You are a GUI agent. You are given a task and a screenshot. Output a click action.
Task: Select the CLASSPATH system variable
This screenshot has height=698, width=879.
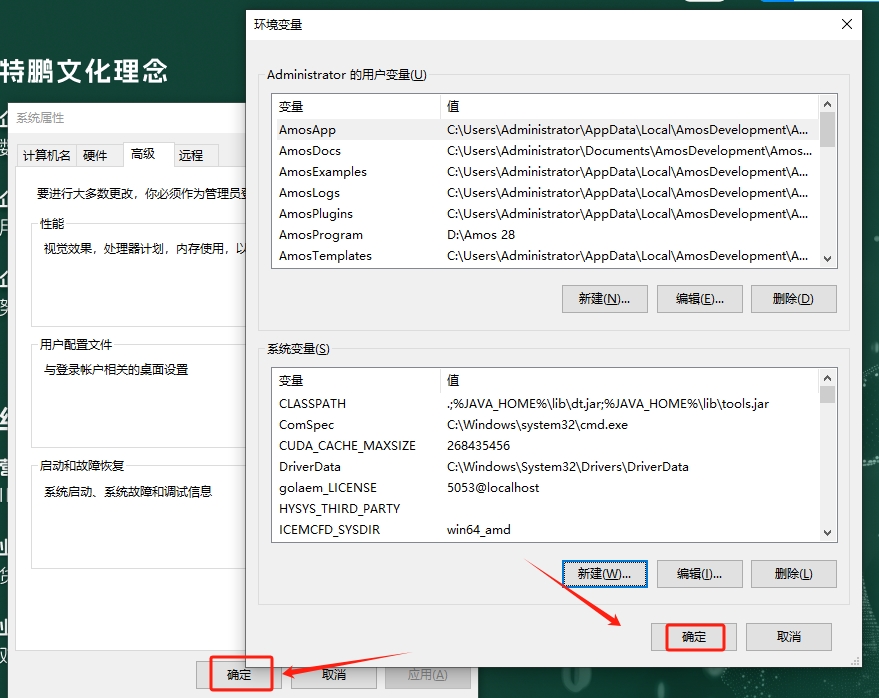tap(312, 404)
